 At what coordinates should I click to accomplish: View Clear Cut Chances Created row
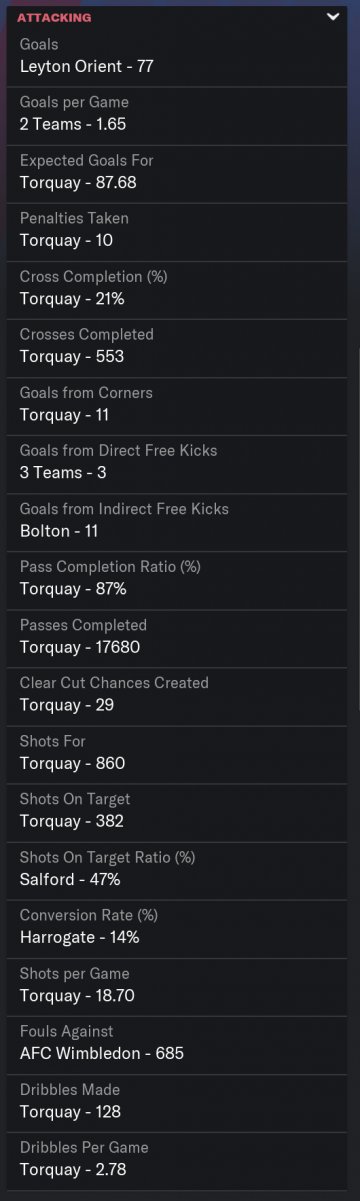point(180,695)
